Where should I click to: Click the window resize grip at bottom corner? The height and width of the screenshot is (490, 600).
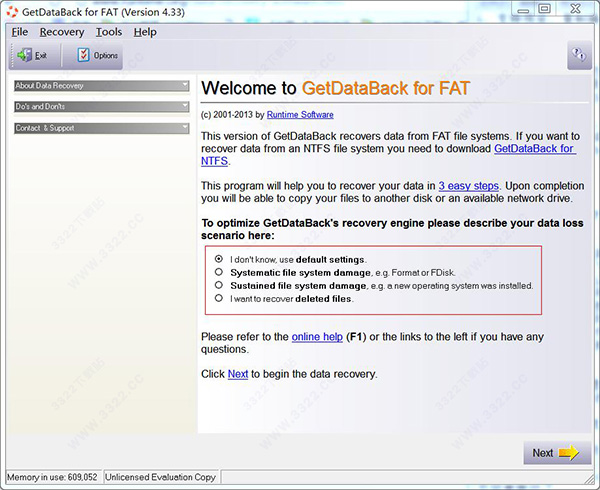click(x=589, y=479)
